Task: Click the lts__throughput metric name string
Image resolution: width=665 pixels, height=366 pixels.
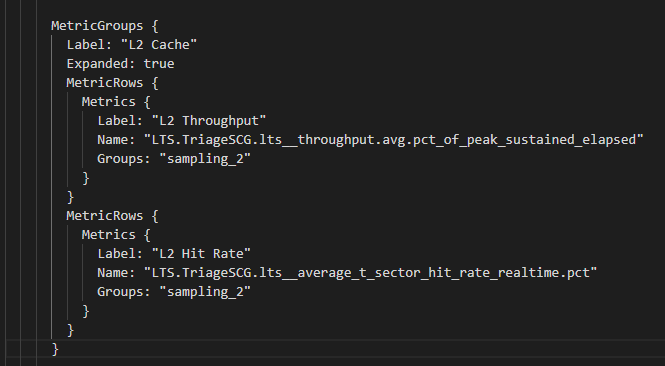Action: coord(394,140)
